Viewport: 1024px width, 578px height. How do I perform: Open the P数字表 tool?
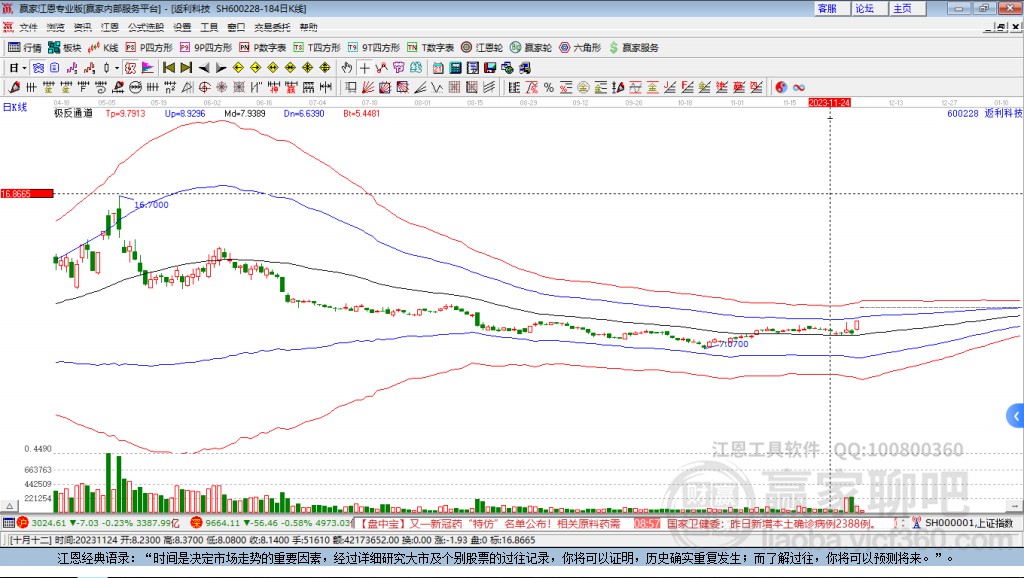[262, 48]
